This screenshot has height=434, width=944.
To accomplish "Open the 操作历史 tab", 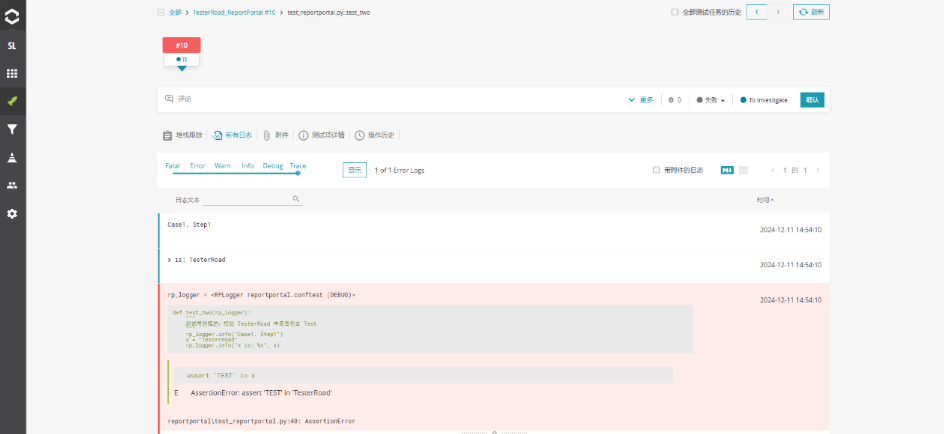I will (x=374, y=135).
